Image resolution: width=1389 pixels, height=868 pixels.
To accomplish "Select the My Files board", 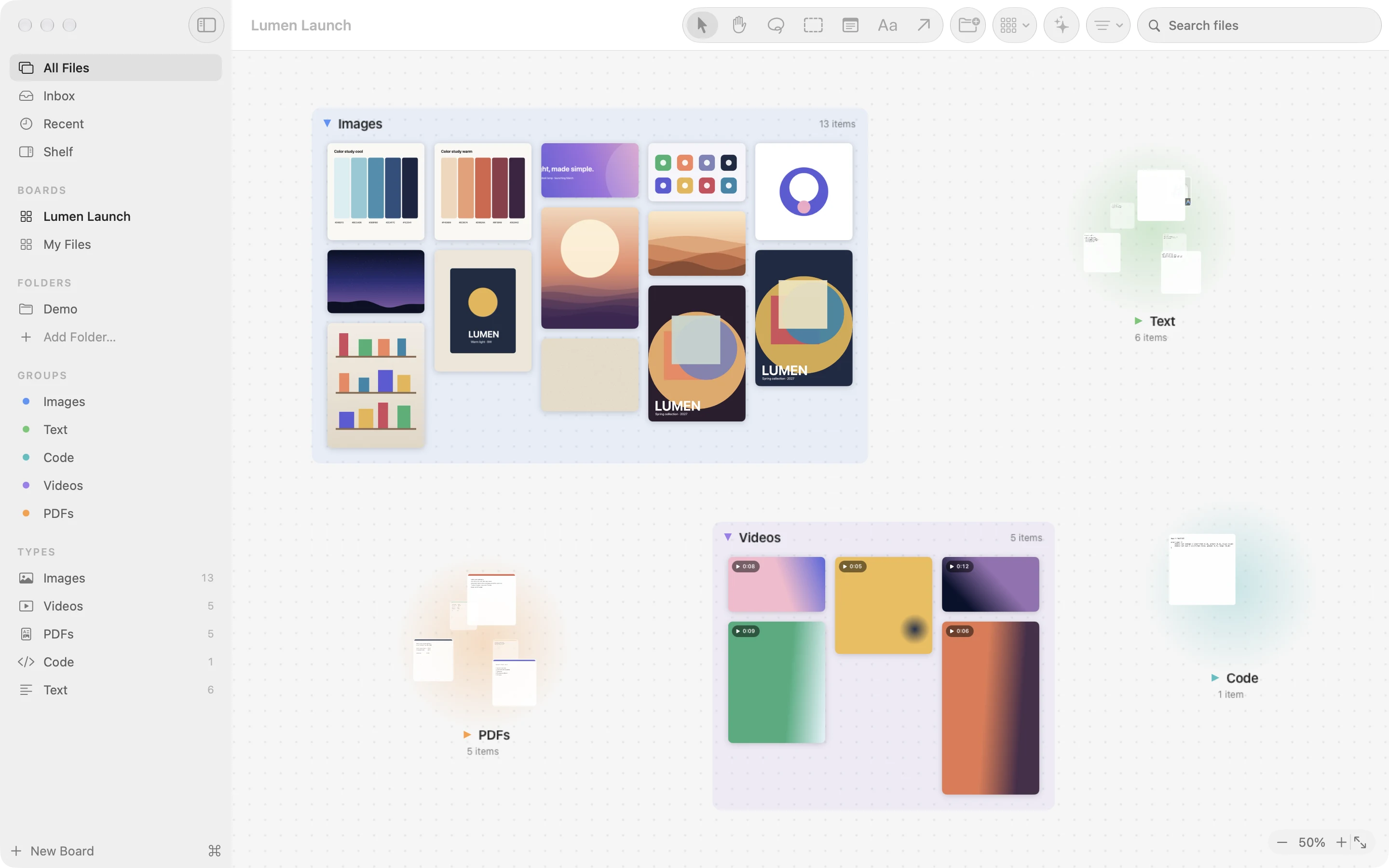I will tap(116, 244).
